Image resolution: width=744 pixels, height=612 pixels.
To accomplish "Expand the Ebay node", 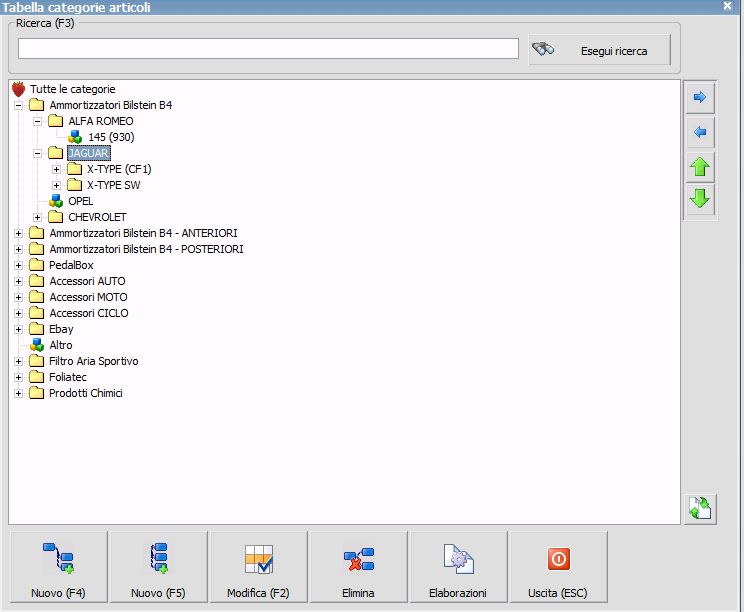I will point(19,329).
